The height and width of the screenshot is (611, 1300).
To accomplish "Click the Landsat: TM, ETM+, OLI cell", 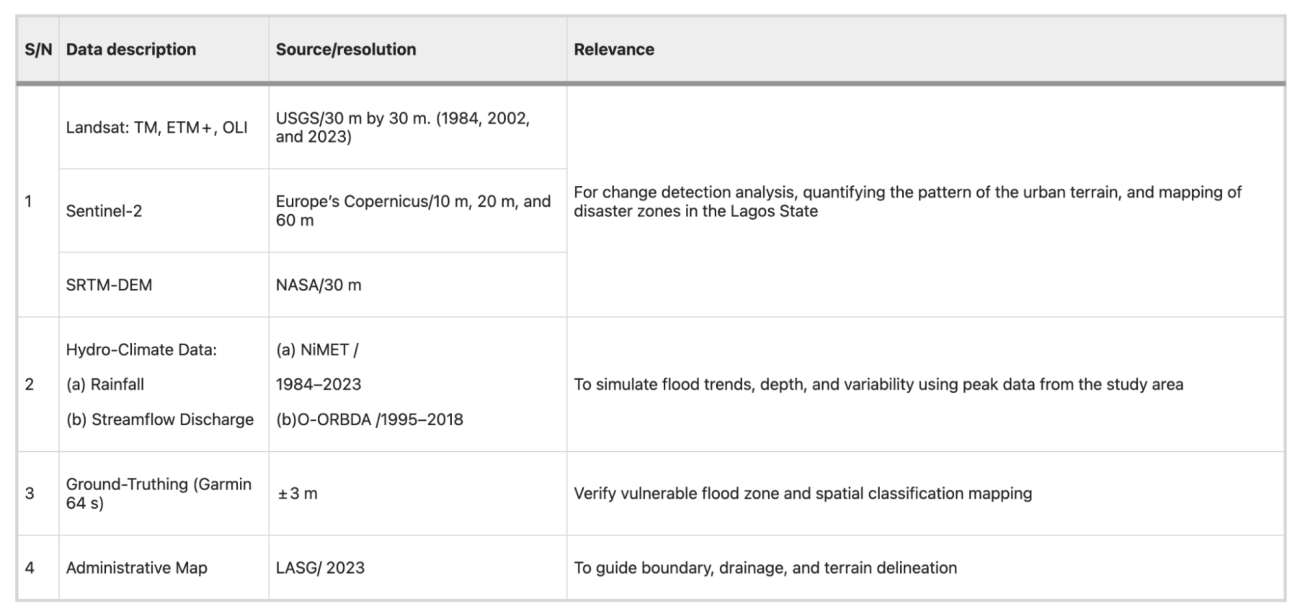I will click(156, 127).
